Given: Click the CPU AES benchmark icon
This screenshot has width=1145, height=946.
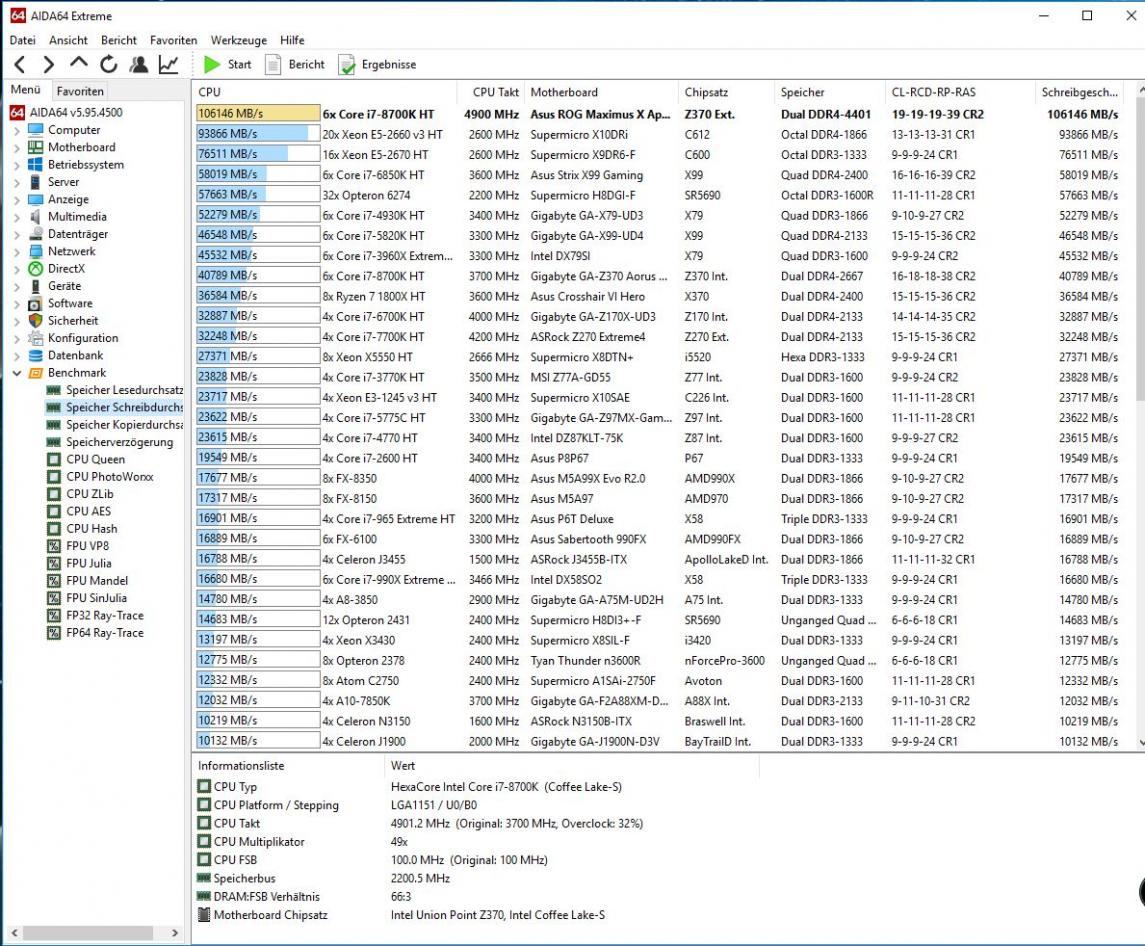Looking at the screenshot, I should [x=53, y=511].
